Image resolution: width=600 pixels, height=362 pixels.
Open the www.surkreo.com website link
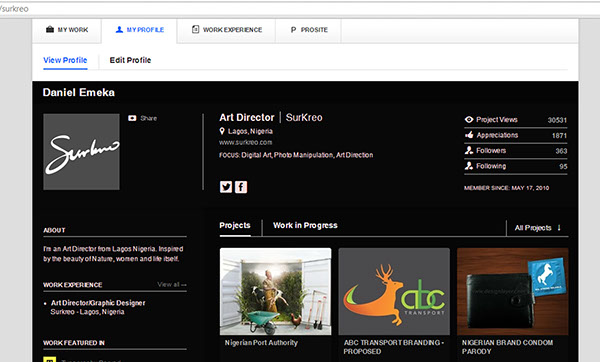tap(245, 142)
